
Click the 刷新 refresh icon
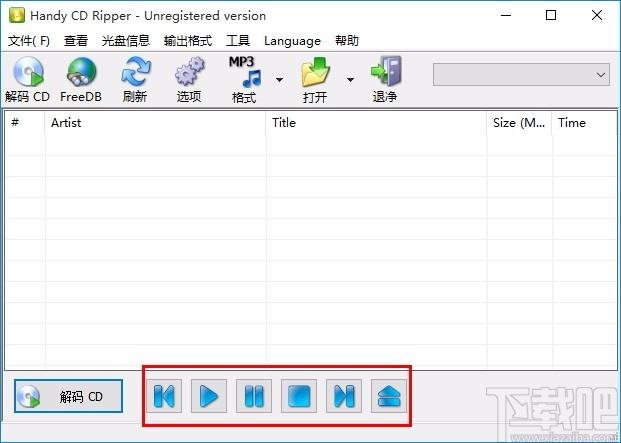tap(135, 80)
